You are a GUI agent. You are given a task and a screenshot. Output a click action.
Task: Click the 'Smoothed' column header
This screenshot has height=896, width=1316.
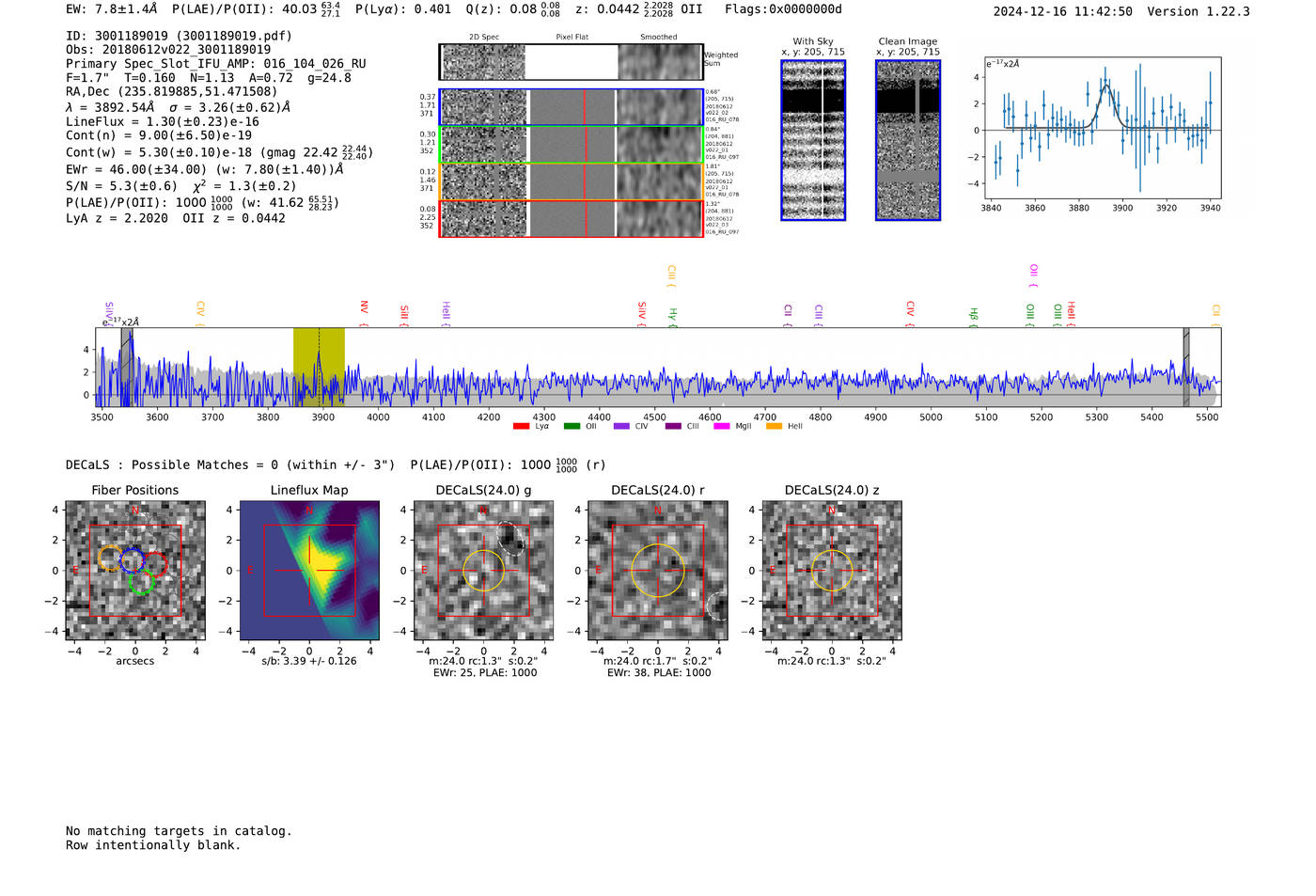[659, 37]
